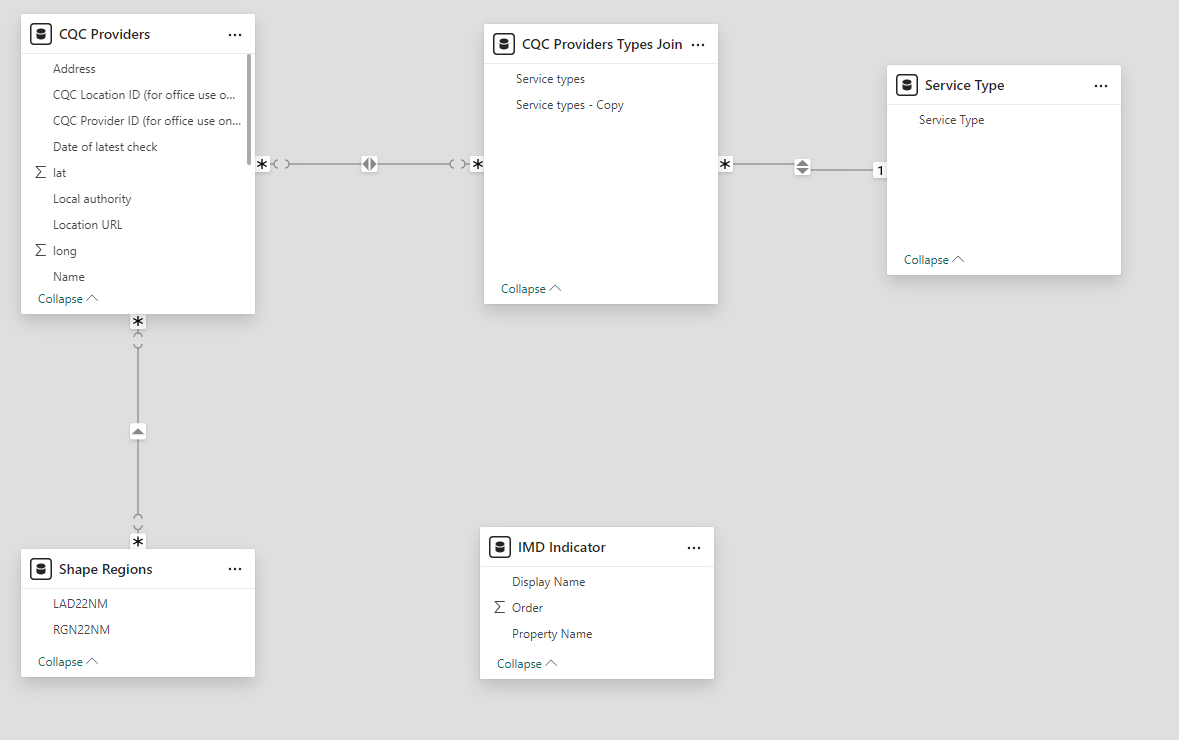Collapse the Shape Regions table card
Viewport: 1179px width, 740px height.
pyautogui.click(x=68, y=662)
